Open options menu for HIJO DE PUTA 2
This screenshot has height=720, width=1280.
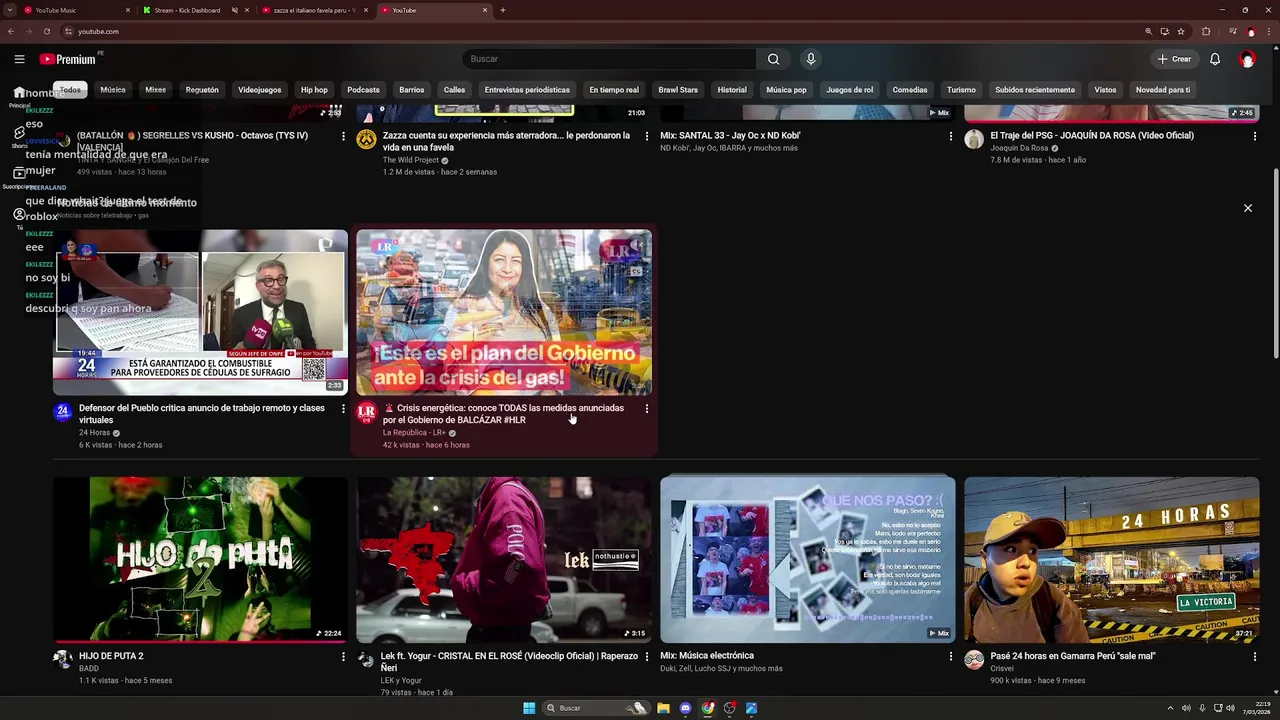point(343,656)
